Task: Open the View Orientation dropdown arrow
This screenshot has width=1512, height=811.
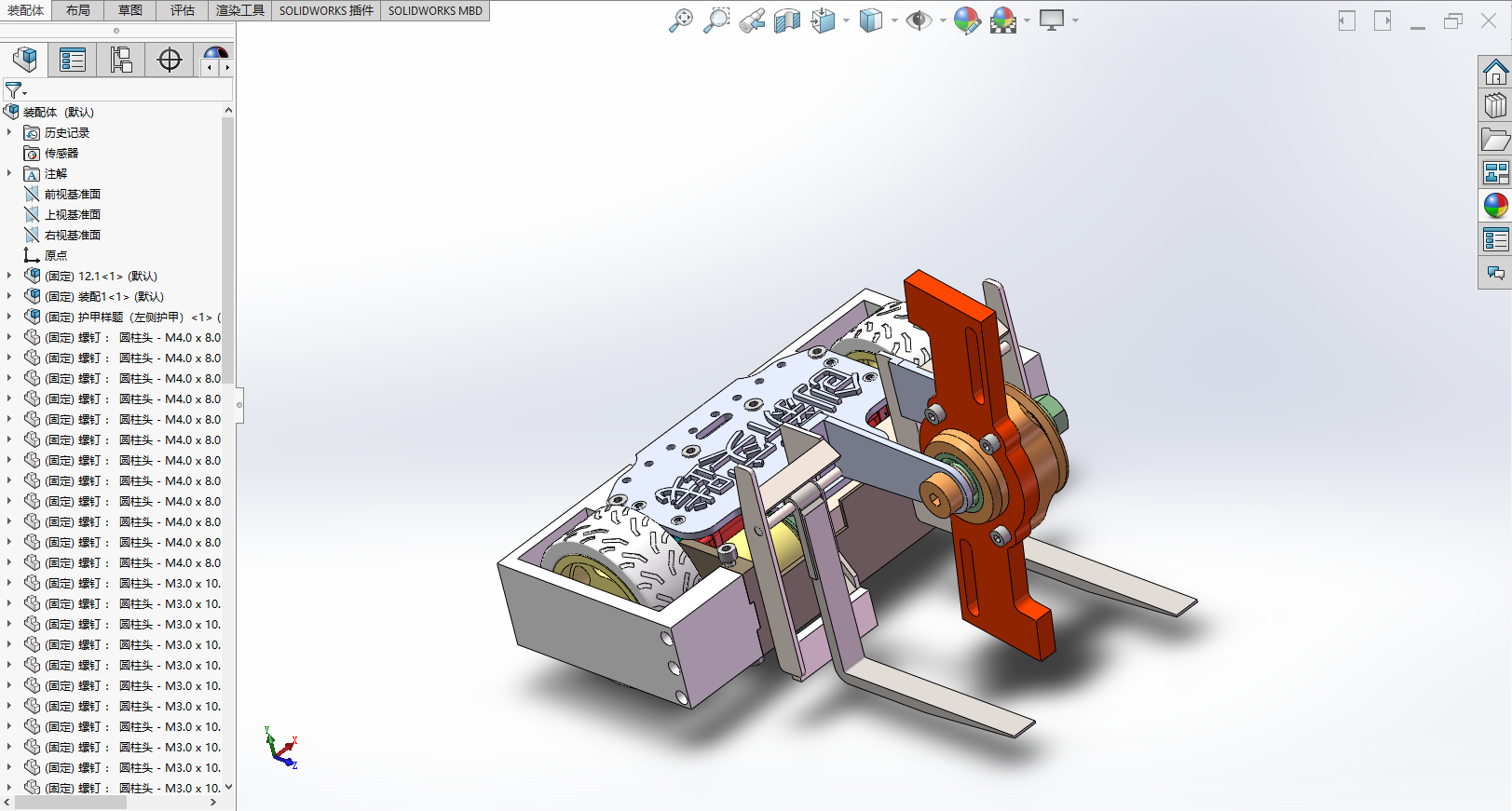Action: coord(846,20)
